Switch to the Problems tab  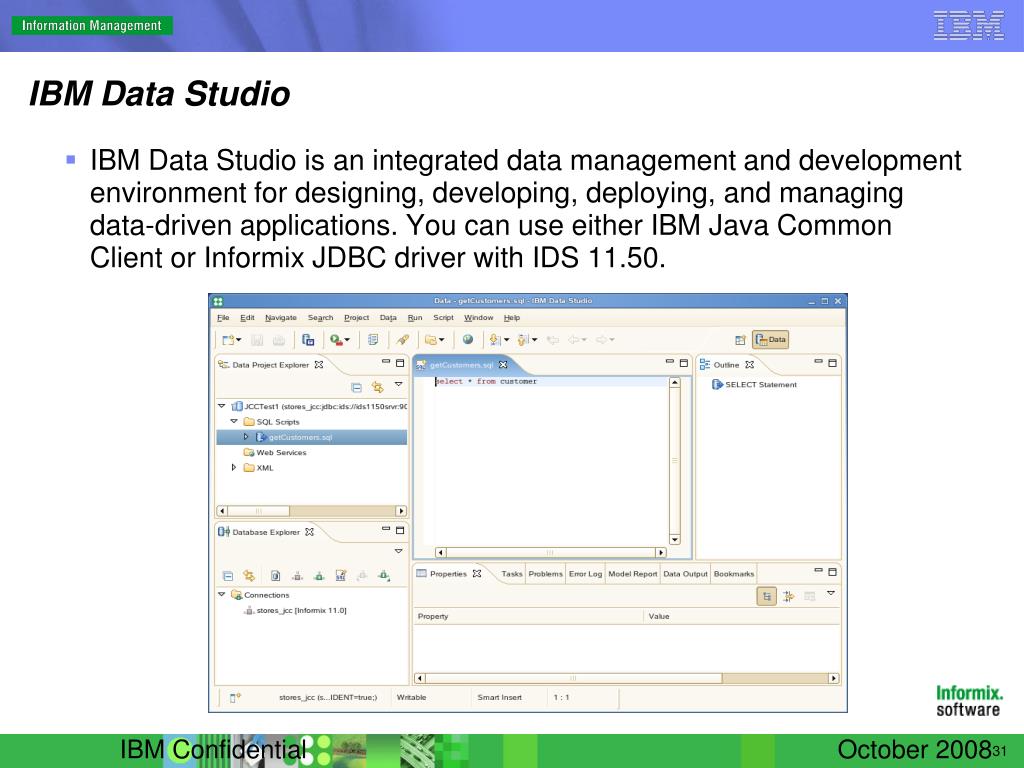coord(545,573)
